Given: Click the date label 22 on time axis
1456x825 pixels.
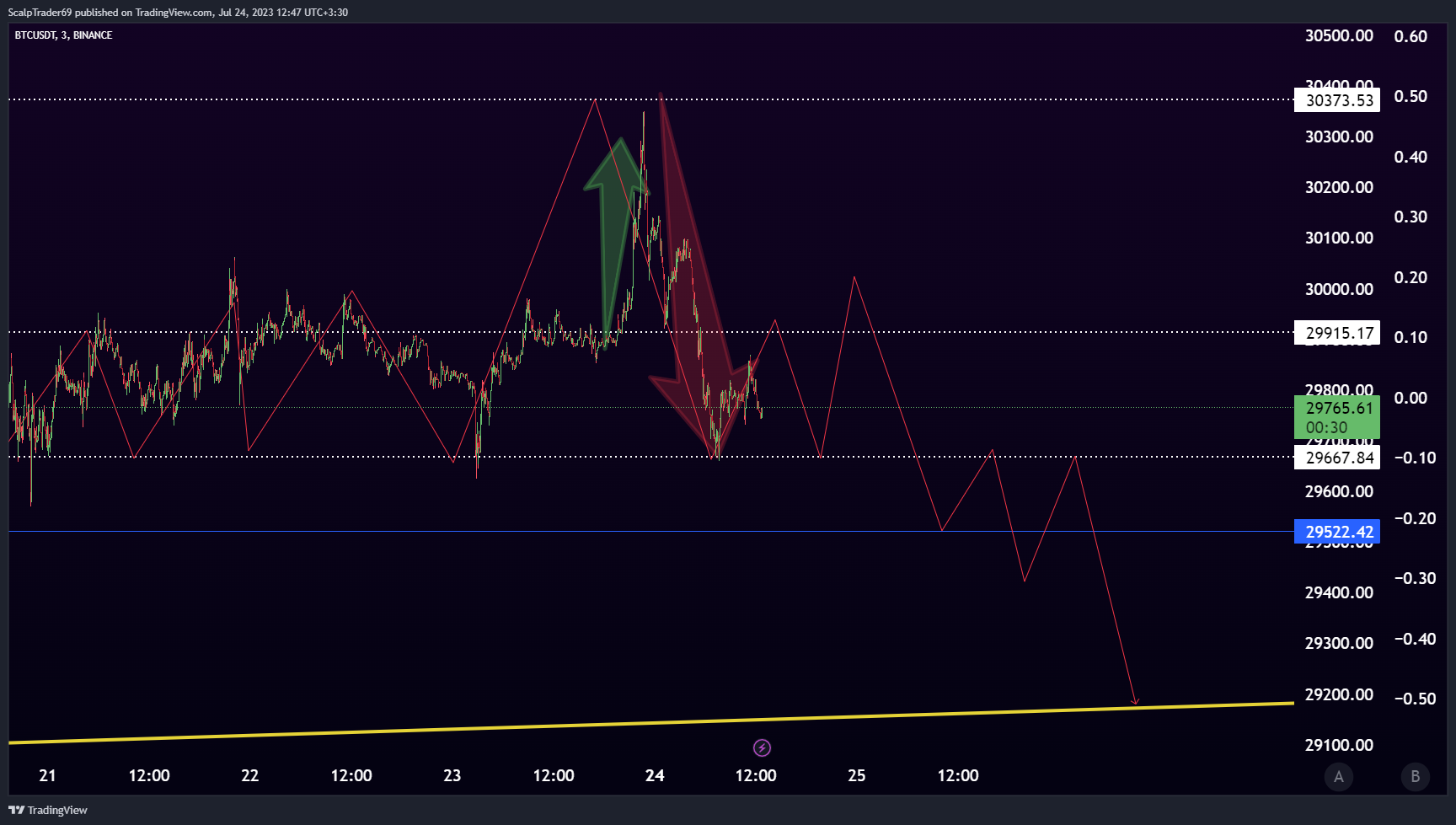Looking at the screenshot, I should pyautogui.click(x=249, y=775).
